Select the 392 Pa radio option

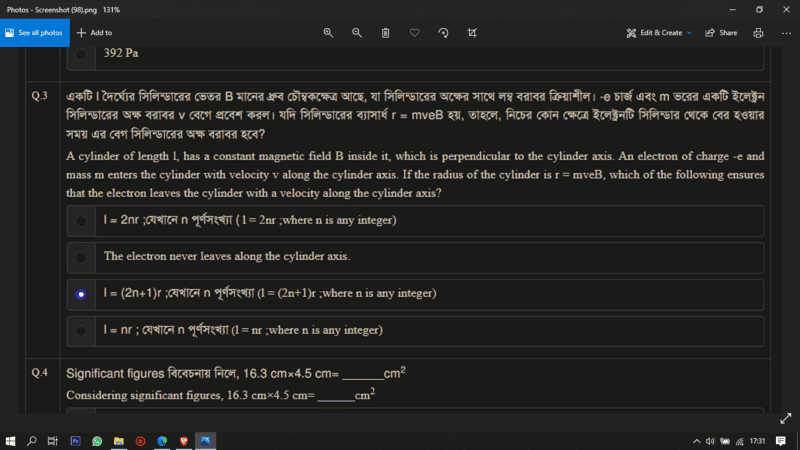81,54
